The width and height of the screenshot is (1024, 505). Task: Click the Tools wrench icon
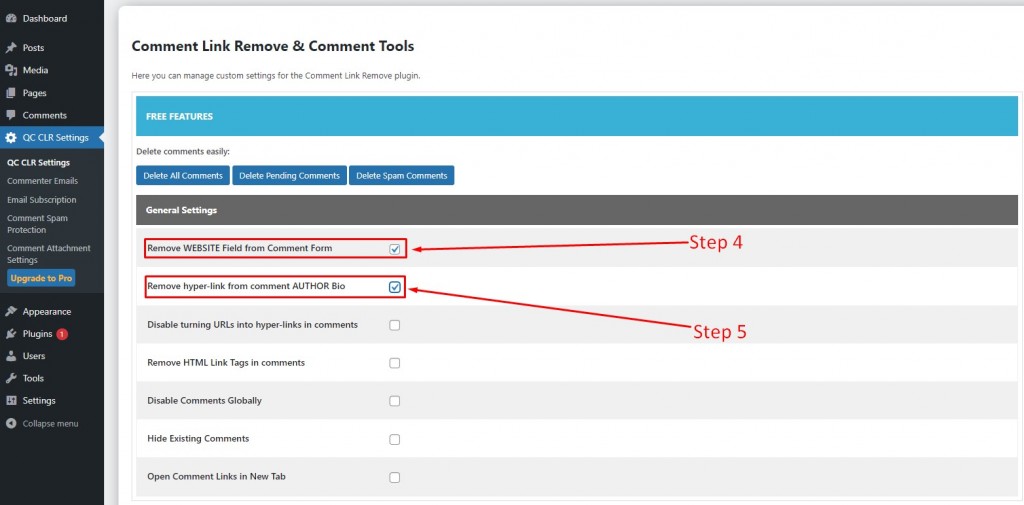click(x=11, y=378)
